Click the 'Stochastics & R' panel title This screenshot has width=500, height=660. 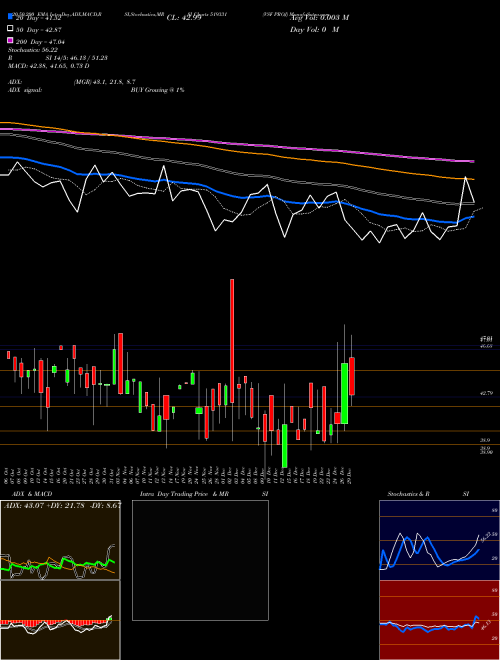coord(408,494)
